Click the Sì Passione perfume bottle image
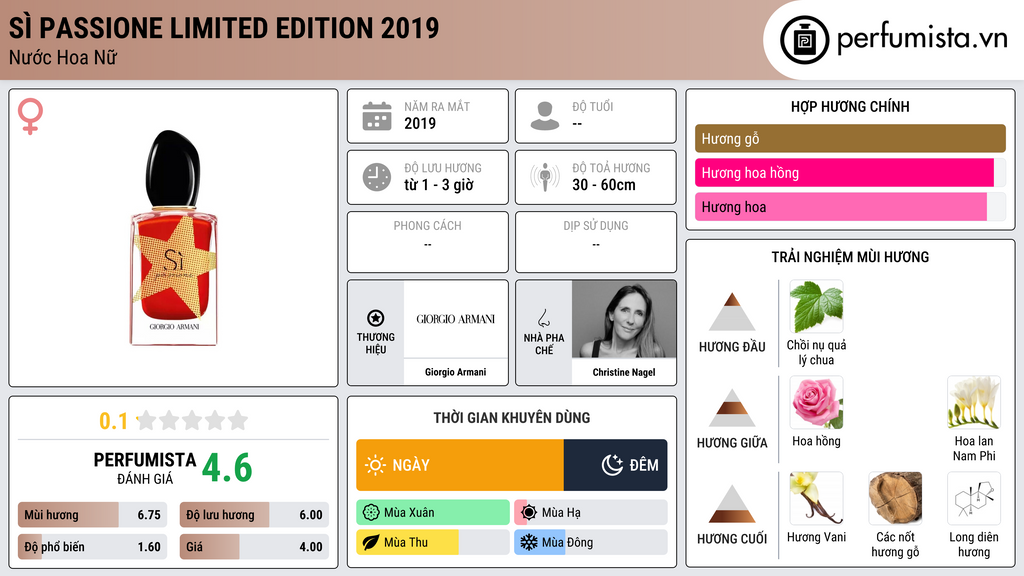The height and width of the screenshot is (576, 1024). [x=174, y=240]
